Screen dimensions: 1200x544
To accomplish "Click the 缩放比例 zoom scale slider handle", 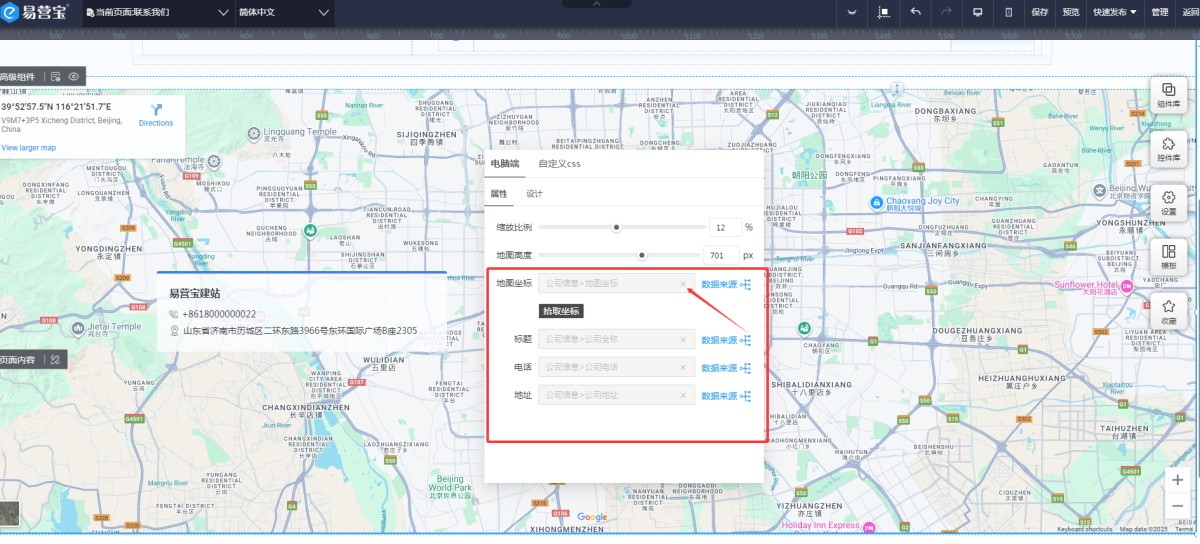I will pos(616,227).
